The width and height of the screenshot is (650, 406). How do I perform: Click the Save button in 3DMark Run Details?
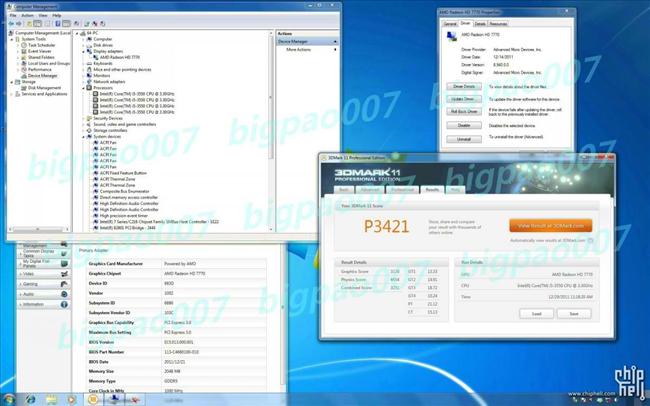[x=574, y=314]
